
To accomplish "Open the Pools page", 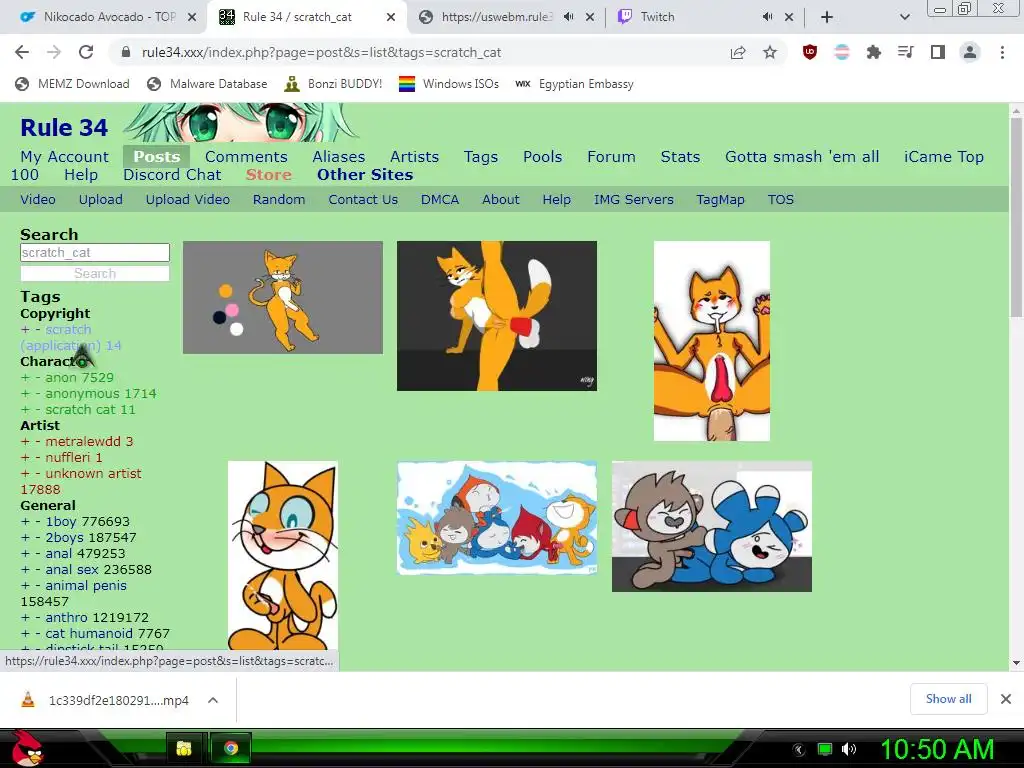I will 543,157.
